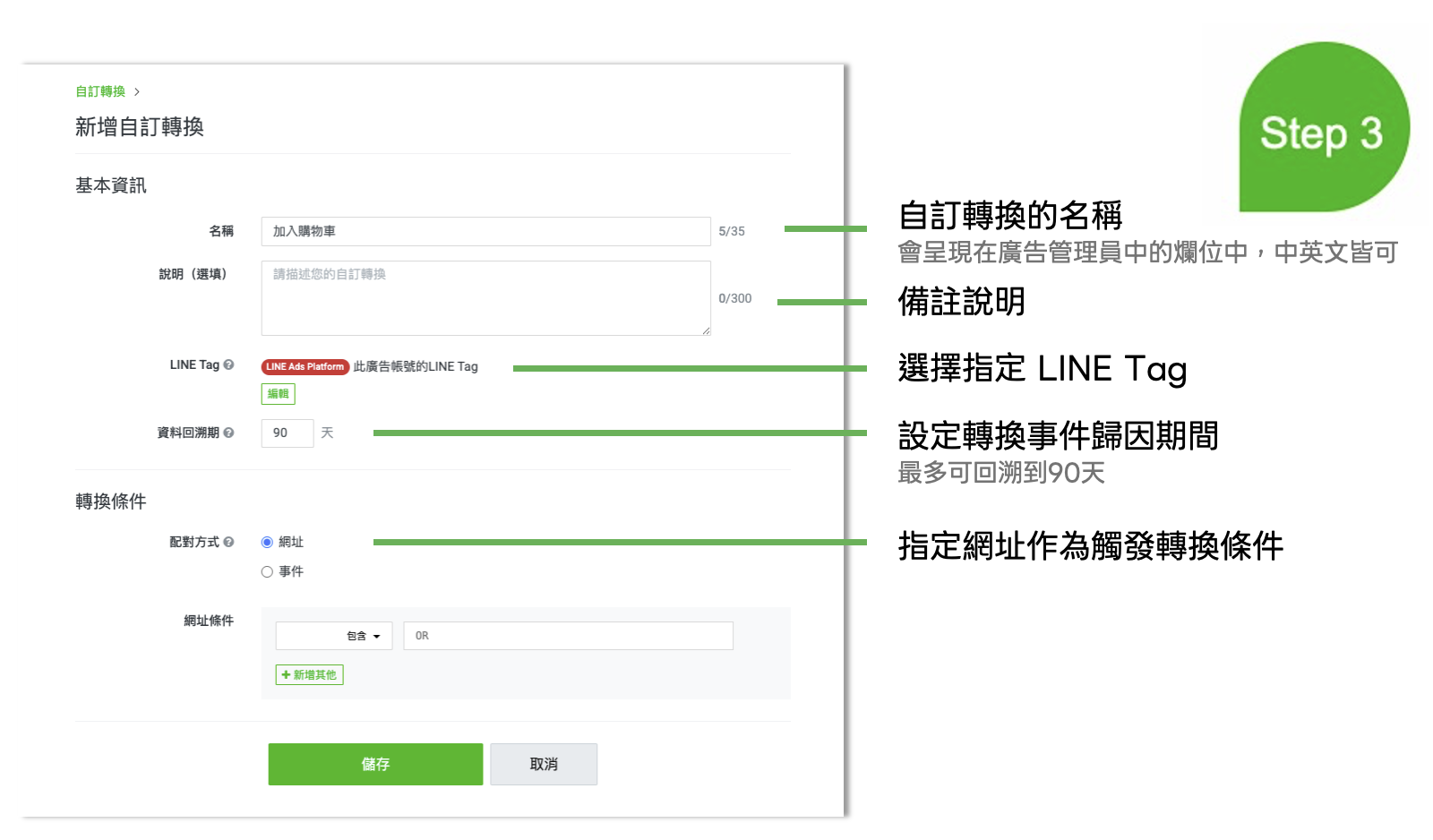
Task: Save the conversion with 儲存 button
Action: [375, 764]
